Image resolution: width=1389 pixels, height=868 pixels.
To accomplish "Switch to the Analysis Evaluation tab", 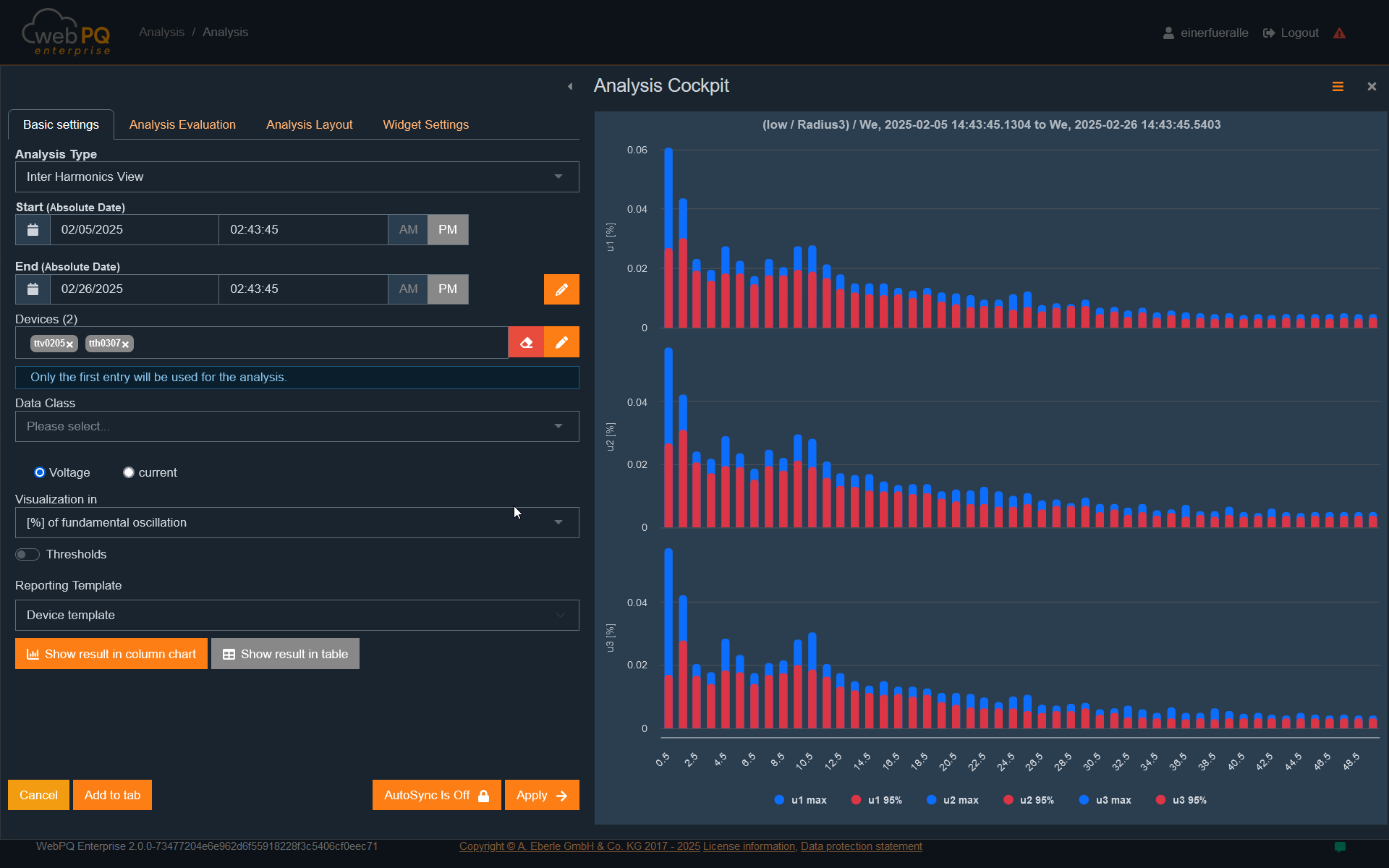I will pyautogui.click(x=182, y=124).
